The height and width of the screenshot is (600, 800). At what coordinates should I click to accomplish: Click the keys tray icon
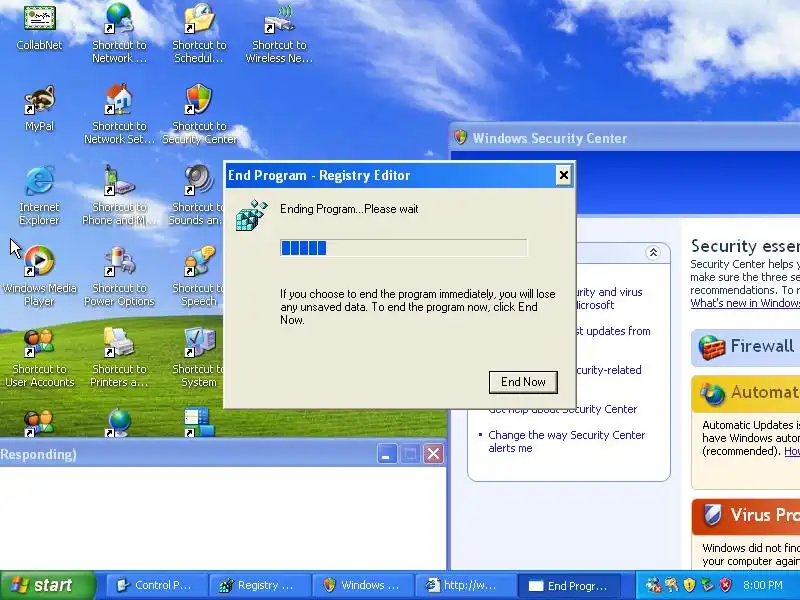[671, 585]
